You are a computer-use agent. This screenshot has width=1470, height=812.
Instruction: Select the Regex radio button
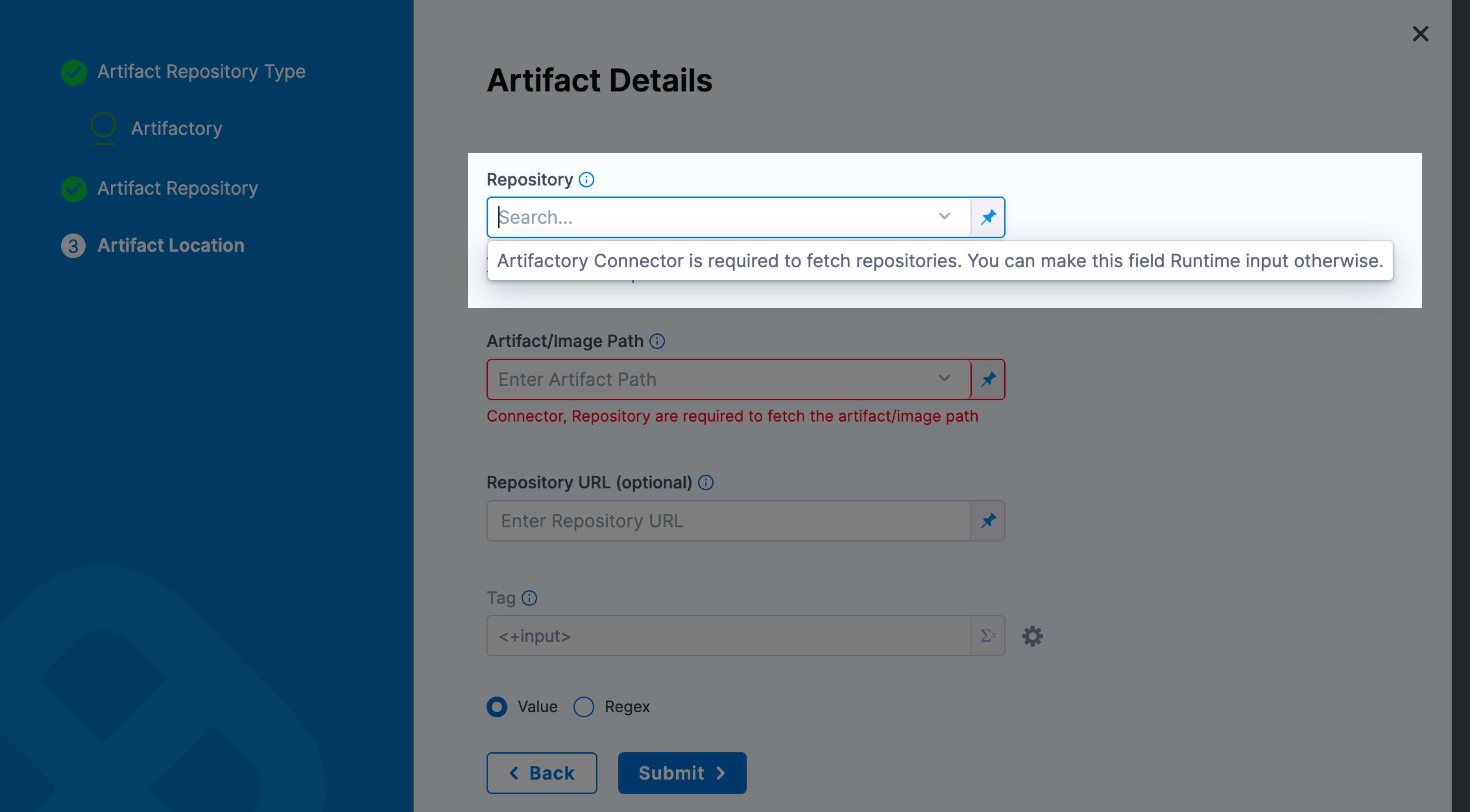point(584,707)
